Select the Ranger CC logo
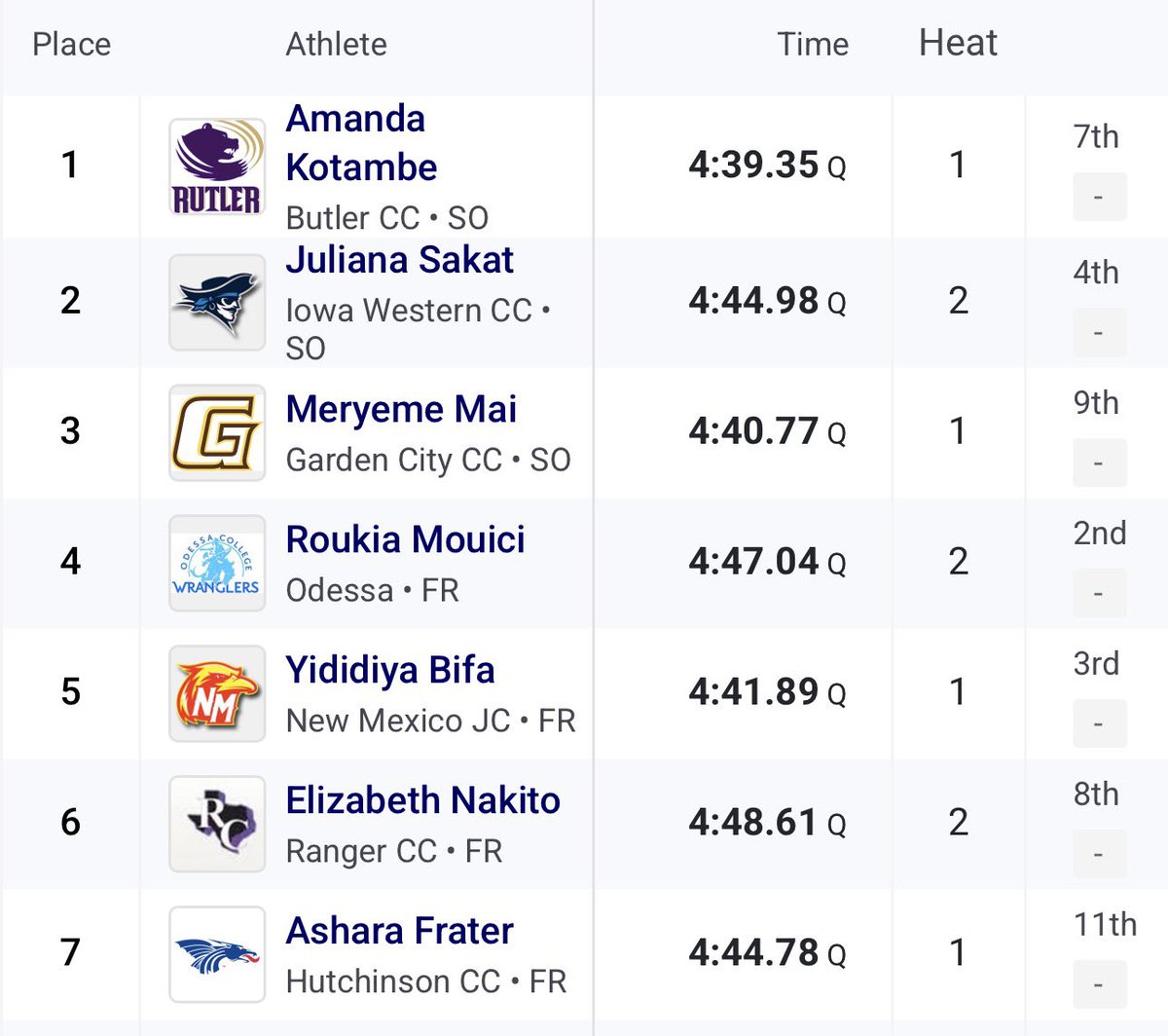Image resolution: width=1168 pixels, height=1036 pixels. [217, 824]
